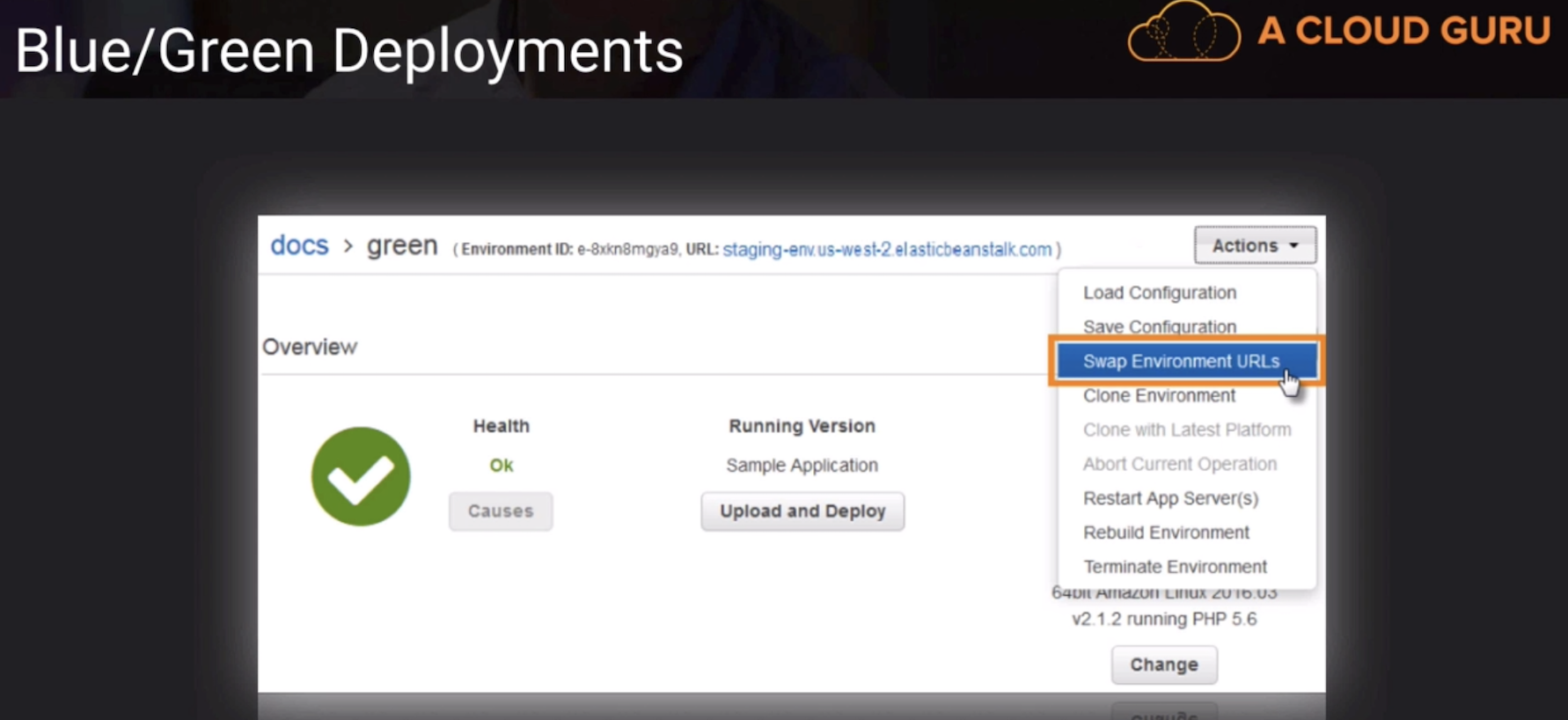Screen dimensions: 1568x720
Task: Click the breadcrumb chevron after docs
Action: click(x=348, y=246)
